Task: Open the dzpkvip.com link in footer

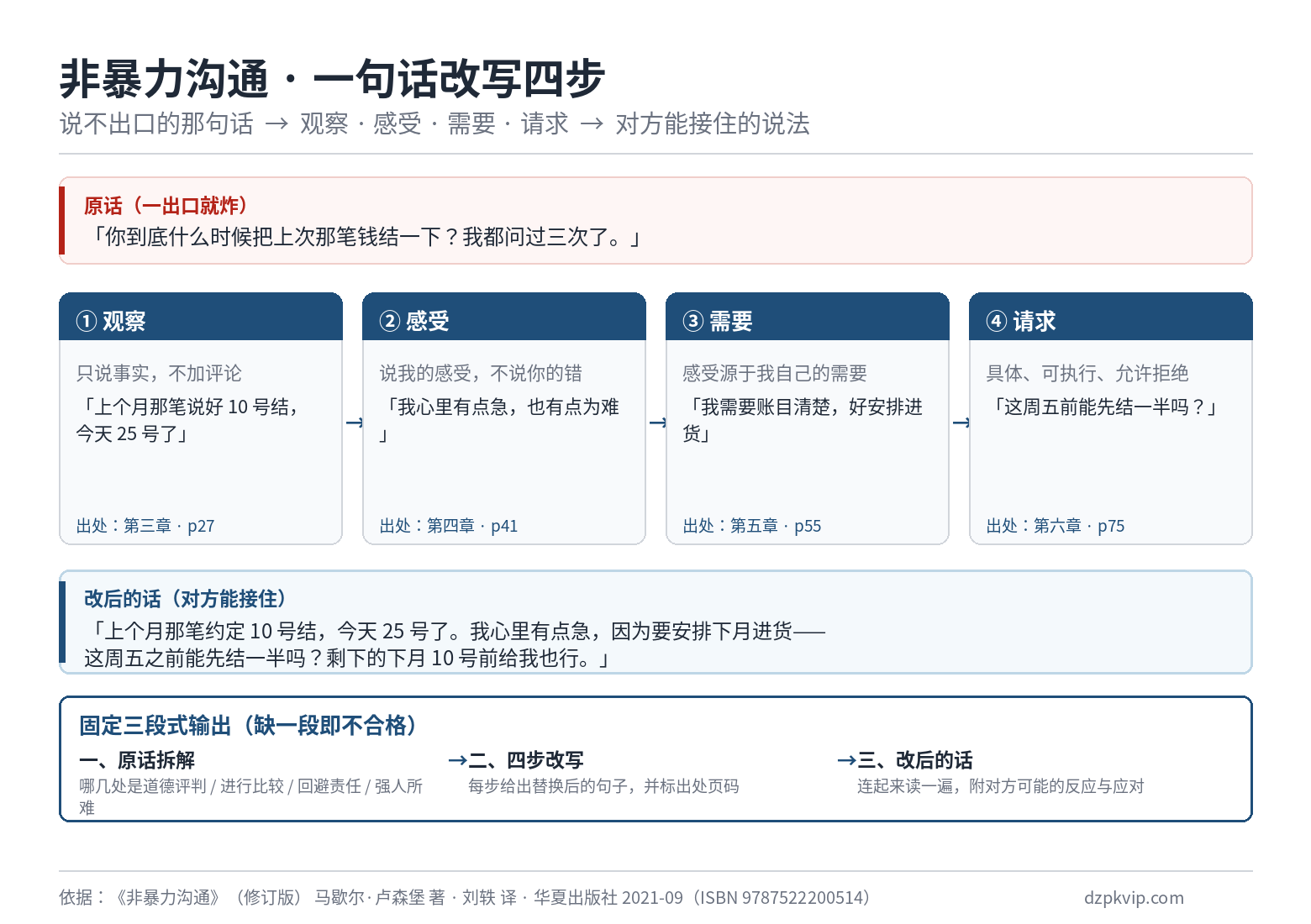Action: 1134,897
